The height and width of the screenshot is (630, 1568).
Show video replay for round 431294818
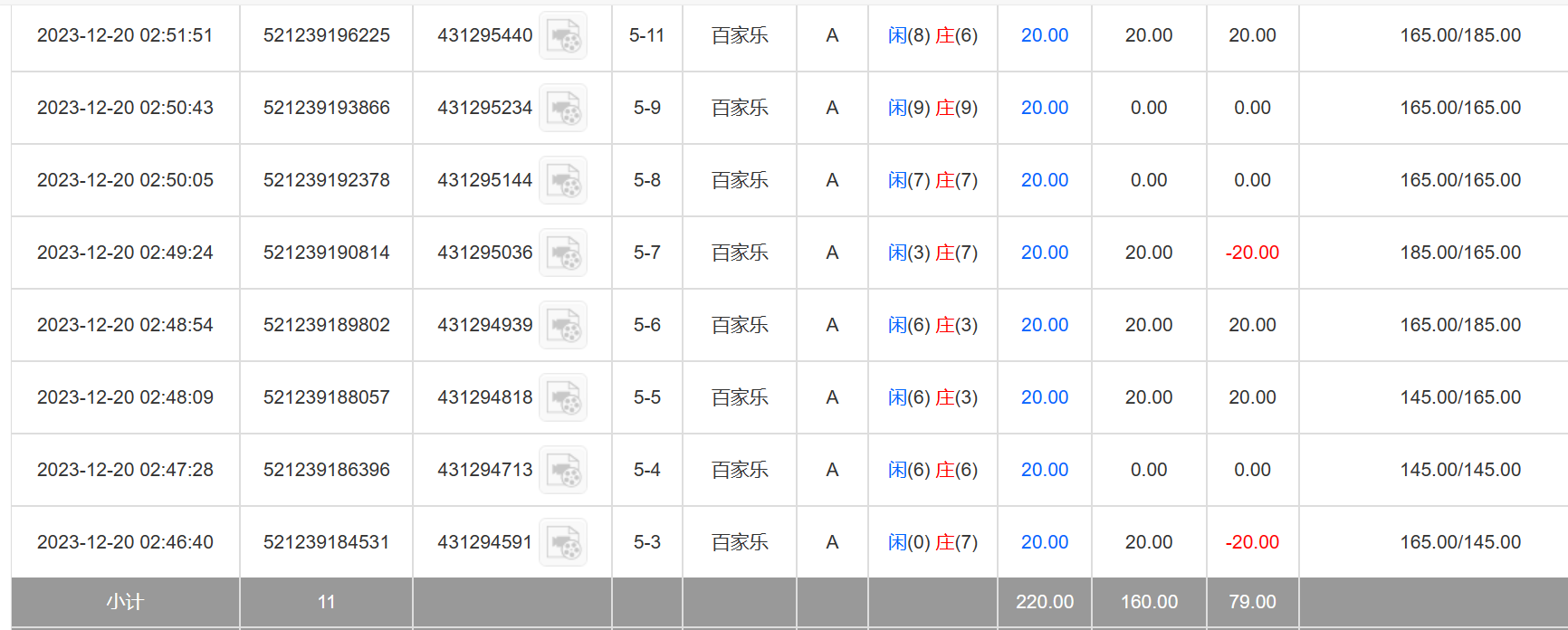[x=563, y=398]
